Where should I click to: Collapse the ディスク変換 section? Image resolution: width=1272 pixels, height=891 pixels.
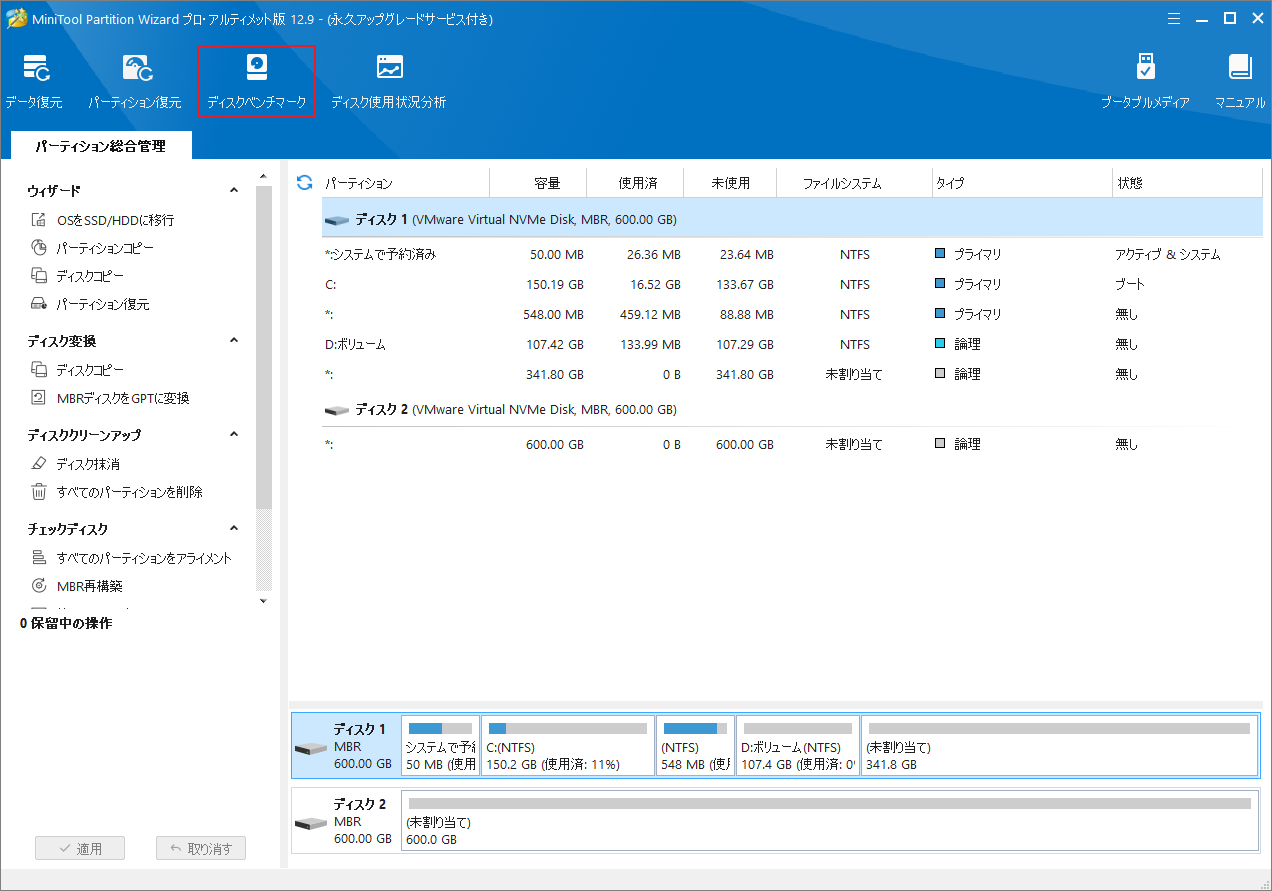(234, 340)
